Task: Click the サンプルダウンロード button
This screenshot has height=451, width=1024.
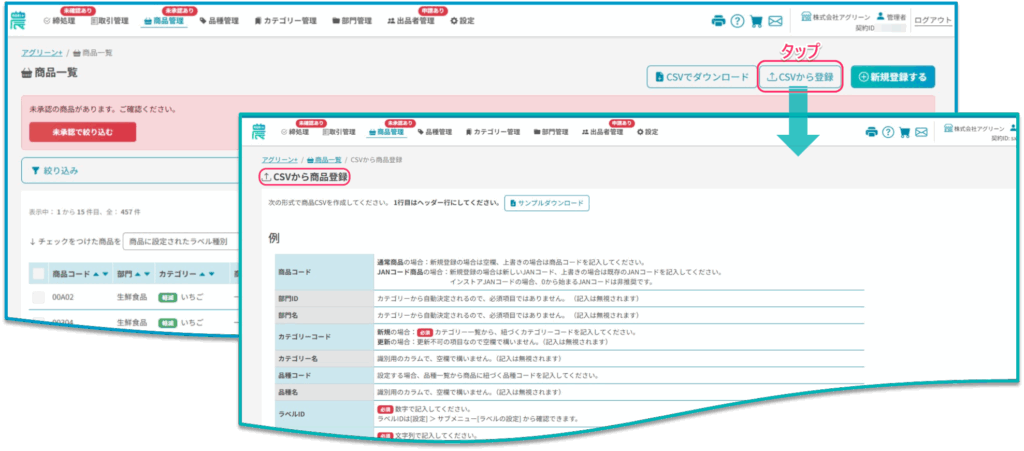Action: [x=546, y=203]
